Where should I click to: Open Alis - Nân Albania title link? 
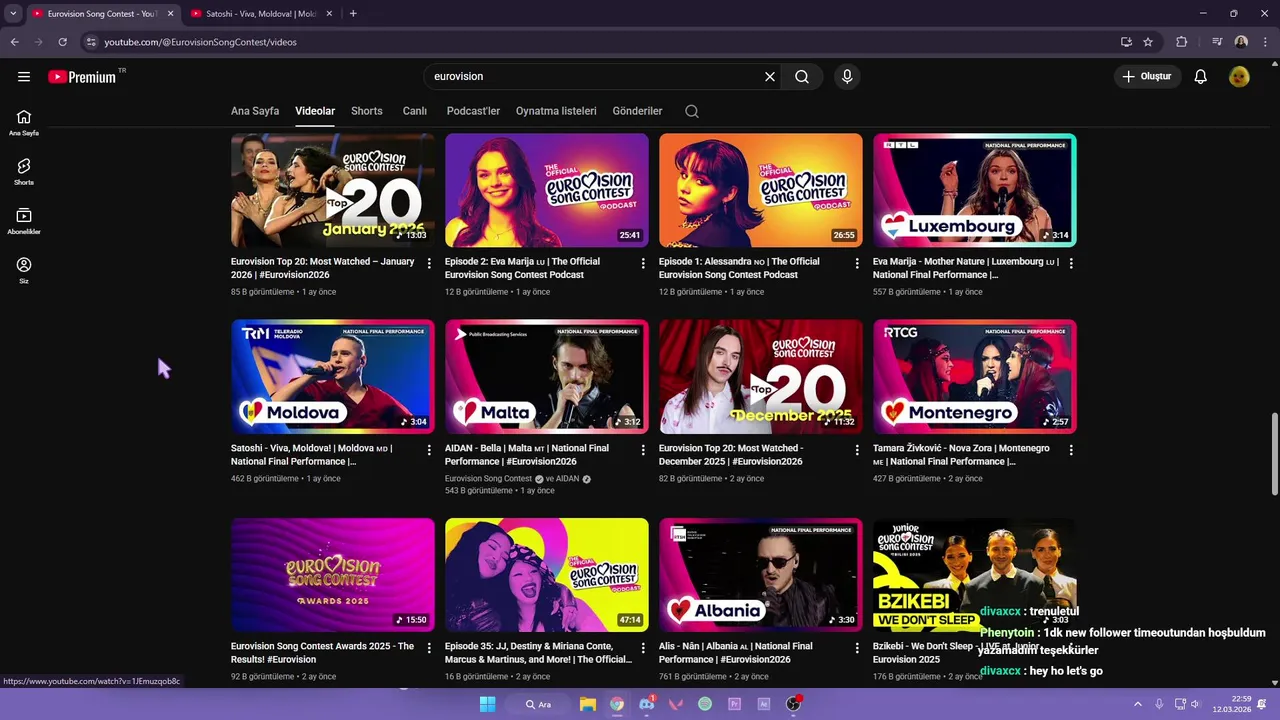[x=736, y=653]
